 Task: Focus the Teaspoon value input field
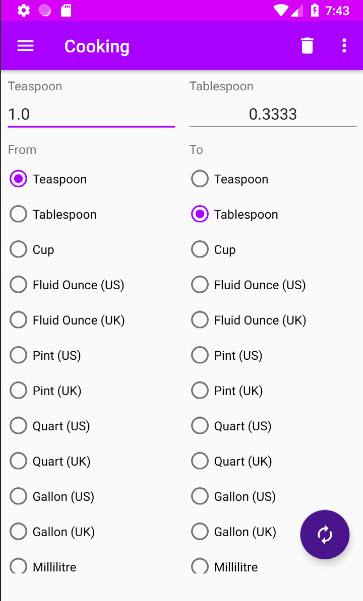(91, 114)
